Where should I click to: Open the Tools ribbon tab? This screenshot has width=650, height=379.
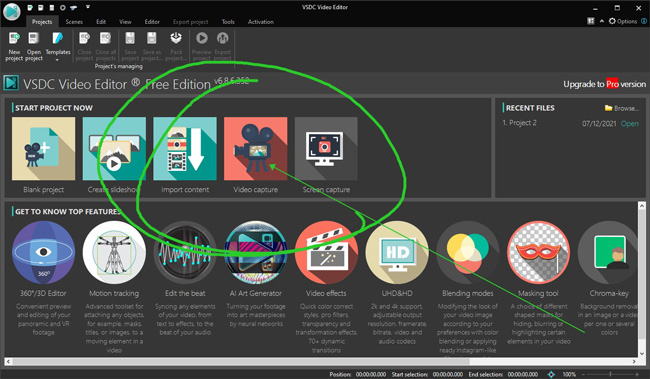228,22
